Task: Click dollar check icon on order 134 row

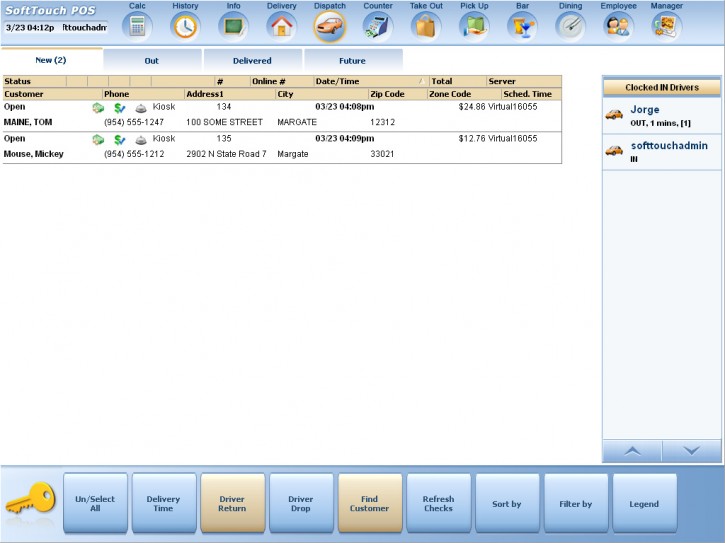Action: tap(120, 108)
